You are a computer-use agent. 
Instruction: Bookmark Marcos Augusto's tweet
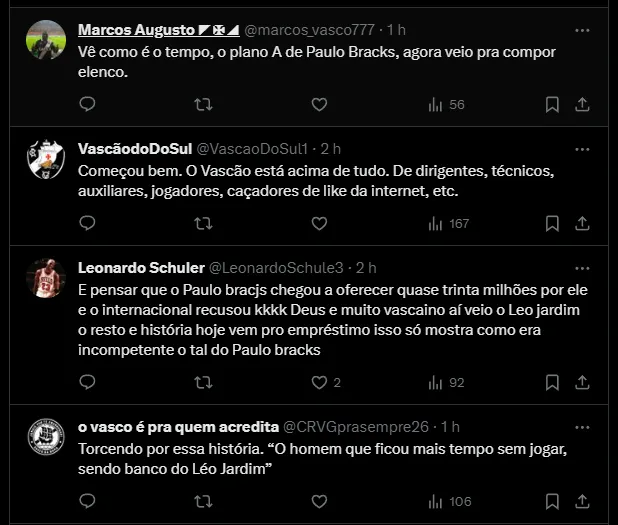552,104
